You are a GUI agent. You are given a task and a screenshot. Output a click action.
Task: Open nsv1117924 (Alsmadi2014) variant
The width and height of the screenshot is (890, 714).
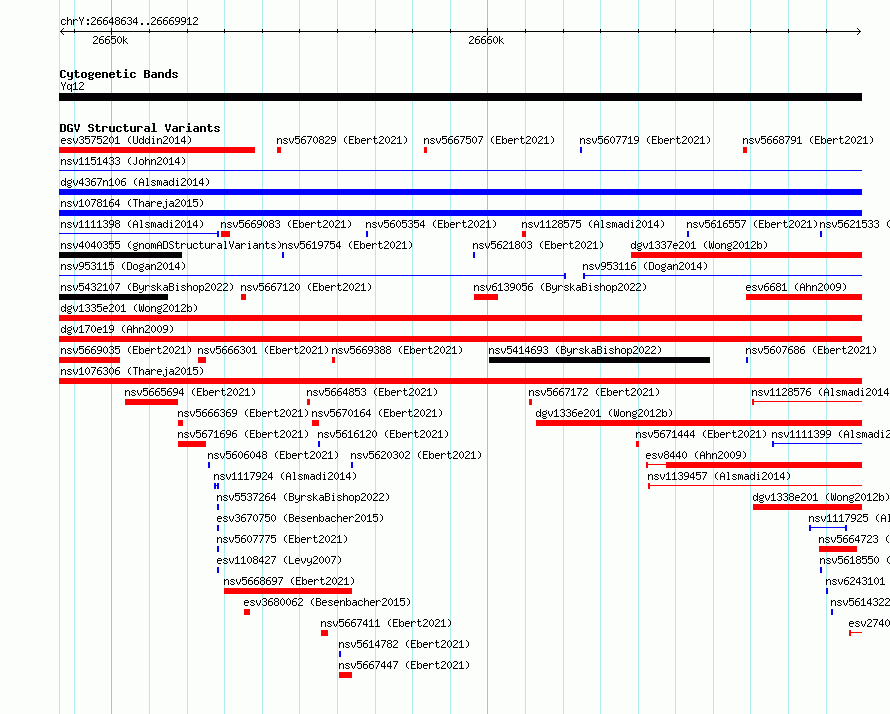(x=285, y=476)
